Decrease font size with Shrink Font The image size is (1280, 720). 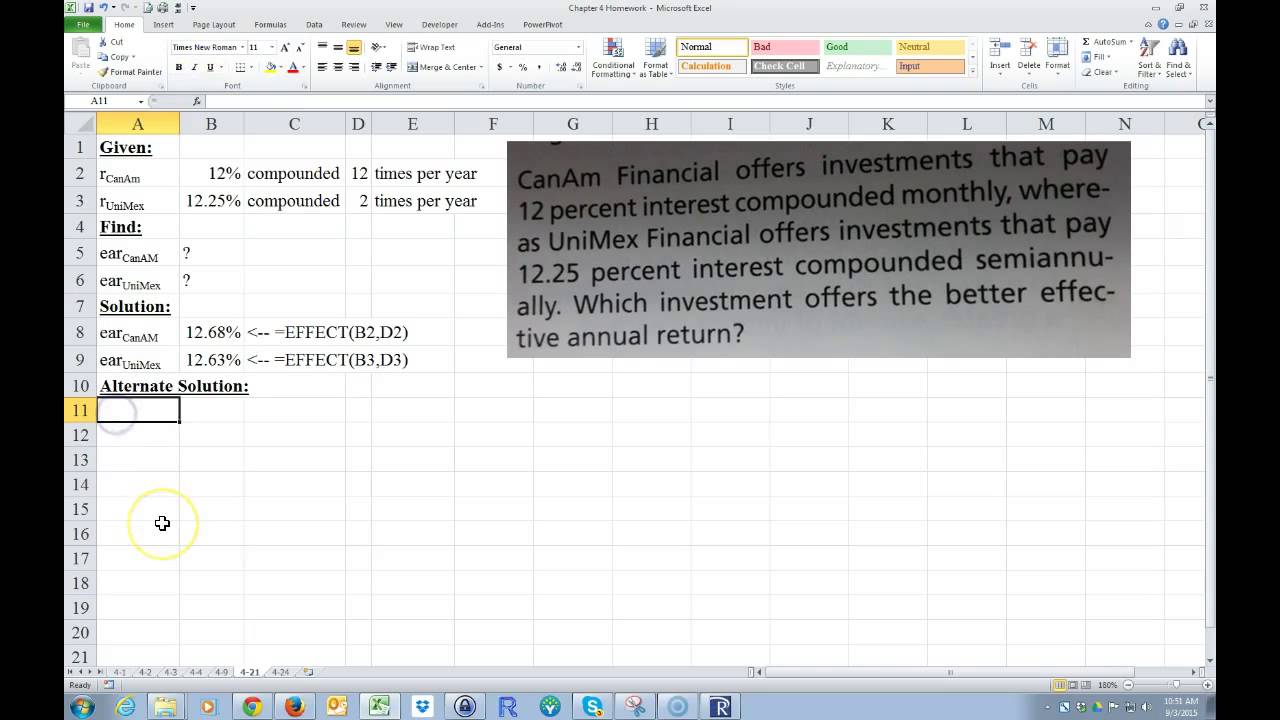coord(299,47)
